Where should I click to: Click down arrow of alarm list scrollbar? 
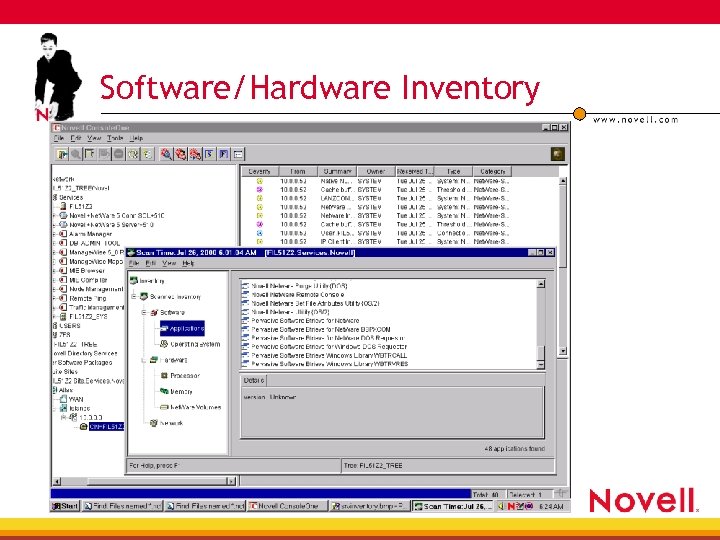click(x=563, y=351)
